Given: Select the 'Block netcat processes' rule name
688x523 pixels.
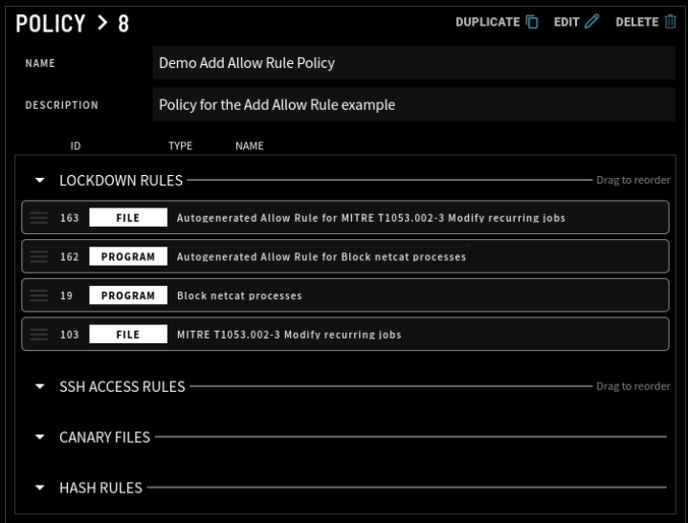Looking at the screenshot, I should click(x=239, y=296).
